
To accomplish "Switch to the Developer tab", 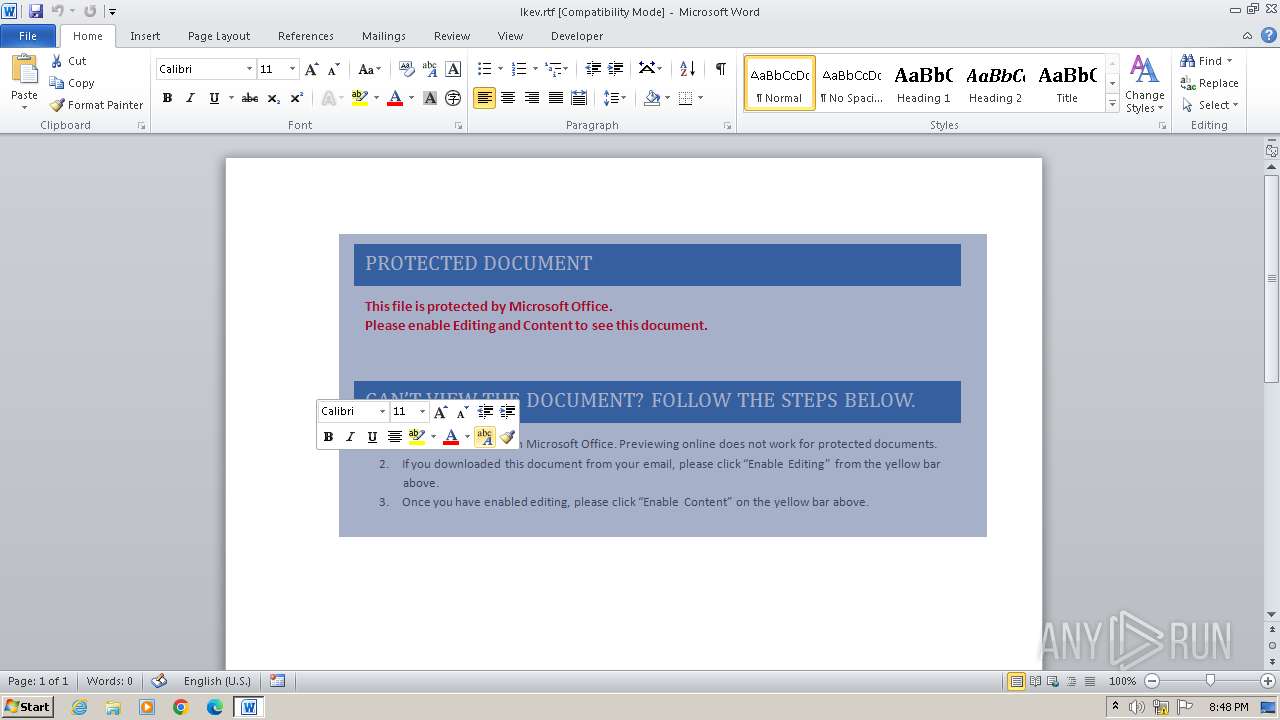I will tap(577, 36).
